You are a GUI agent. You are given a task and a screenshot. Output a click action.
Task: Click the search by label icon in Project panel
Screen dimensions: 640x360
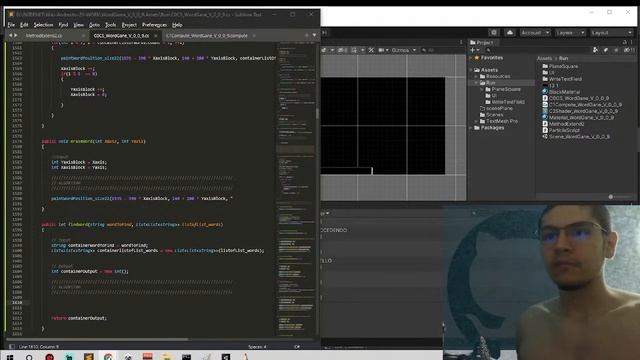pos(606,50)
